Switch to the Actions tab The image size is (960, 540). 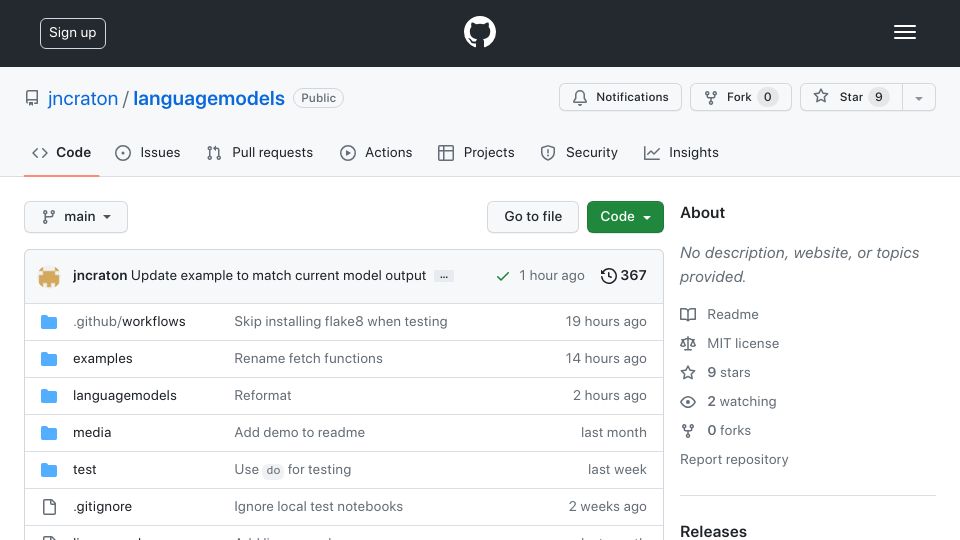(376, 152)
